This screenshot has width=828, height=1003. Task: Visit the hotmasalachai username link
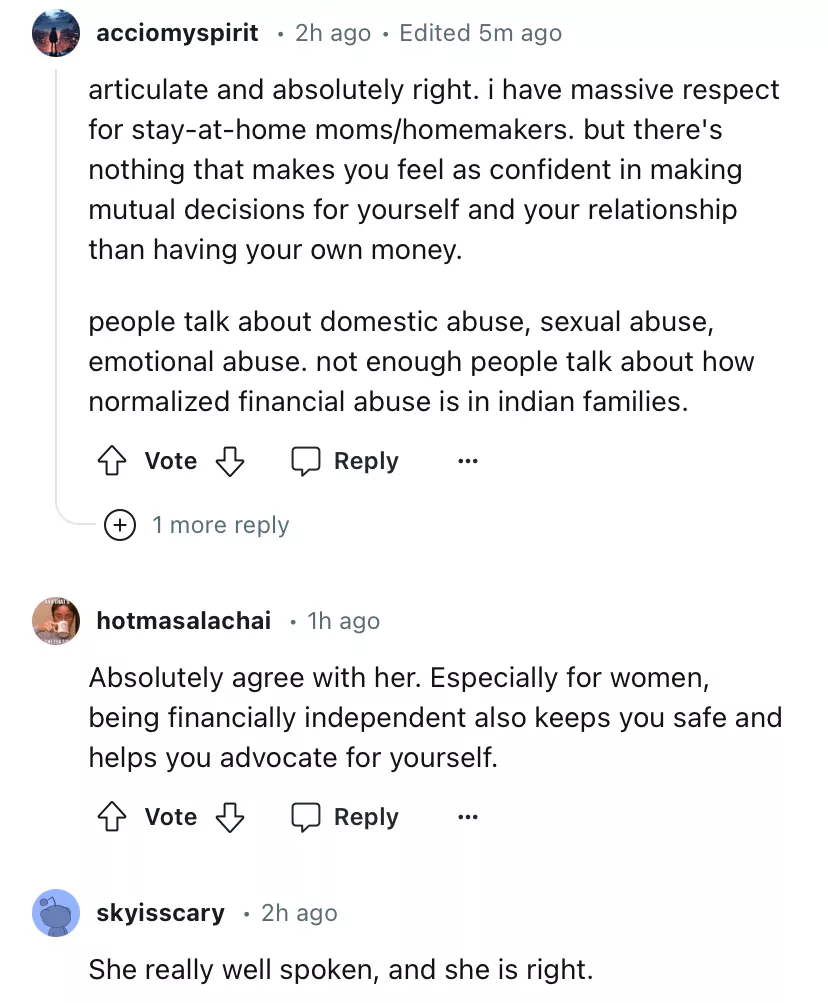[183, 621]
